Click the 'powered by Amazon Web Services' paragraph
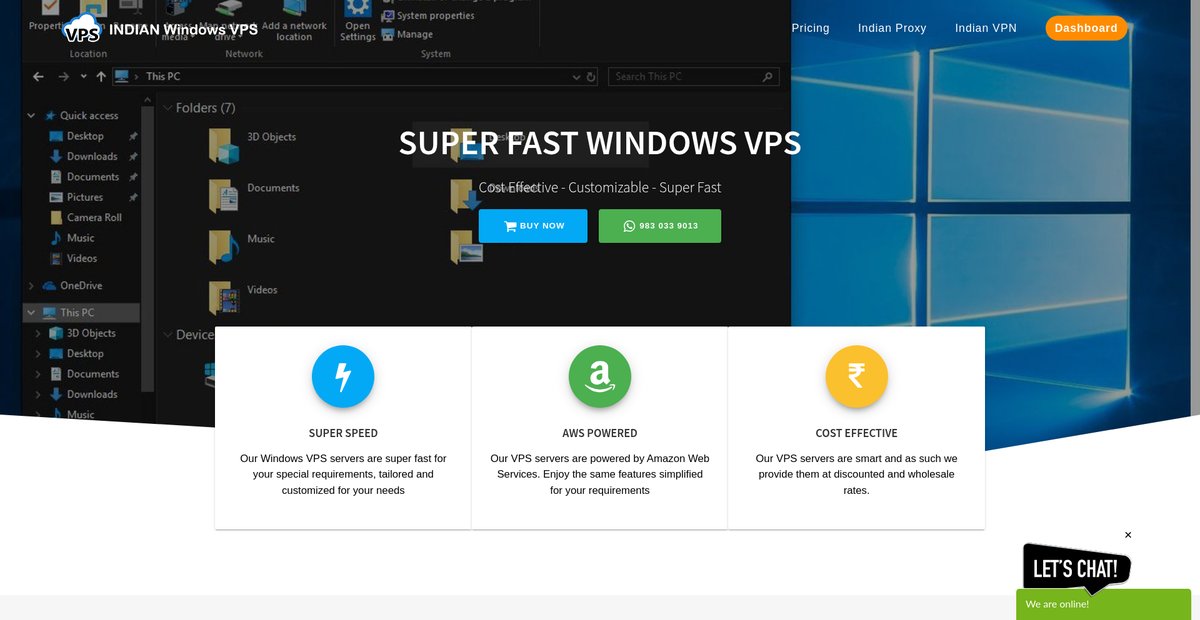1200x620 pixels. tap(600, 474)
